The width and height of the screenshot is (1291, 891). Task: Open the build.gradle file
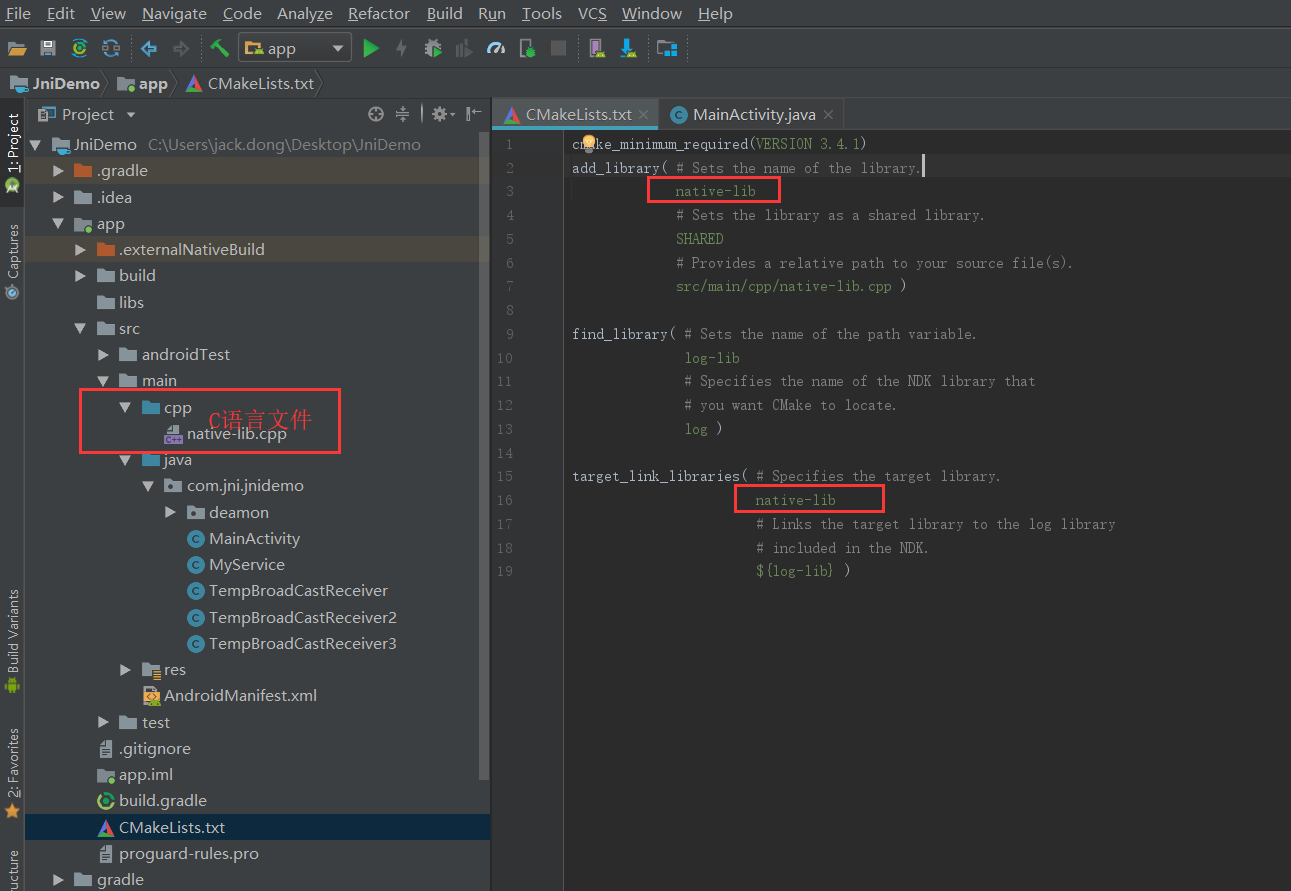162,800
